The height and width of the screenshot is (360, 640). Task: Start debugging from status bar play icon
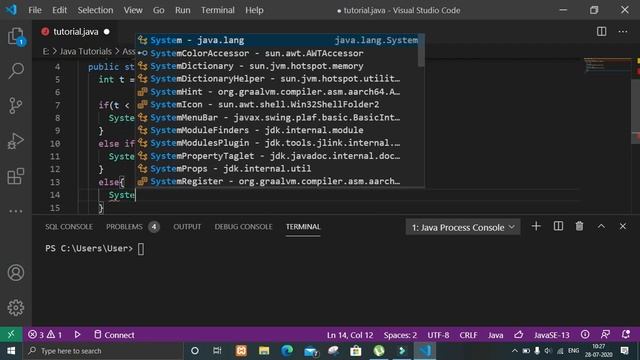click(77, 335)
